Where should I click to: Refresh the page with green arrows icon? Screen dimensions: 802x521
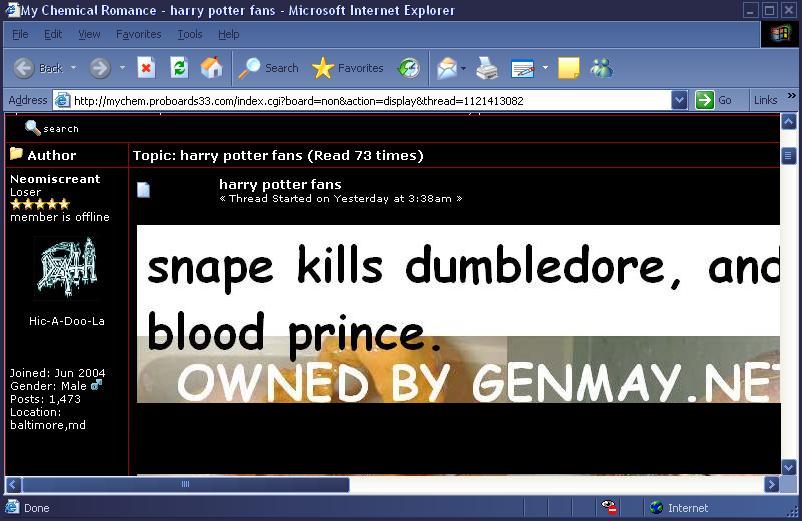click(x=179, y=68)
